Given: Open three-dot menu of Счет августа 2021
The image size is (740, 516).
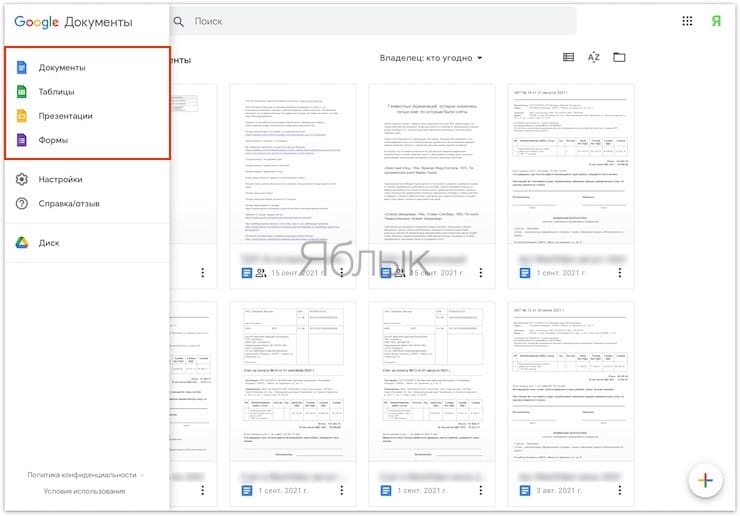Looking at the screenshot, I should (x=480, y=491).
